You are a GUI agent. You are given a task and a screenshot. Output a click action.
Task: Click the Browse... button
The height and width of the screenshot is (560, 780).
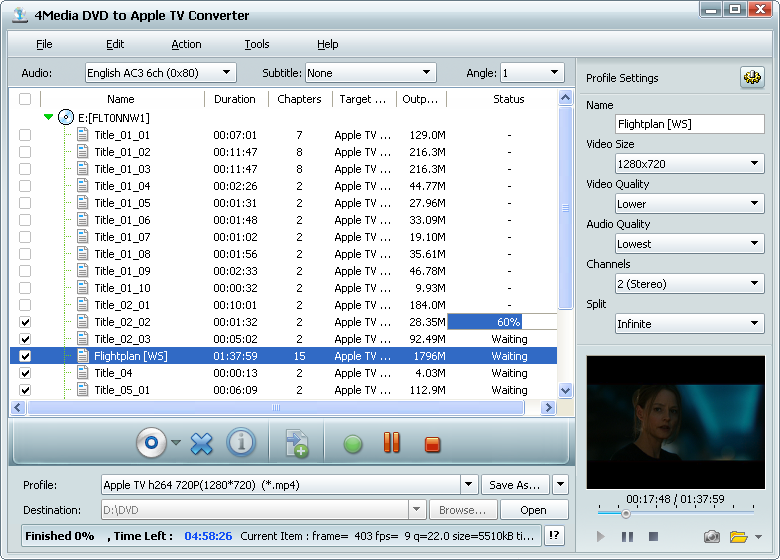pyautogui.click(x=463, y=510)
